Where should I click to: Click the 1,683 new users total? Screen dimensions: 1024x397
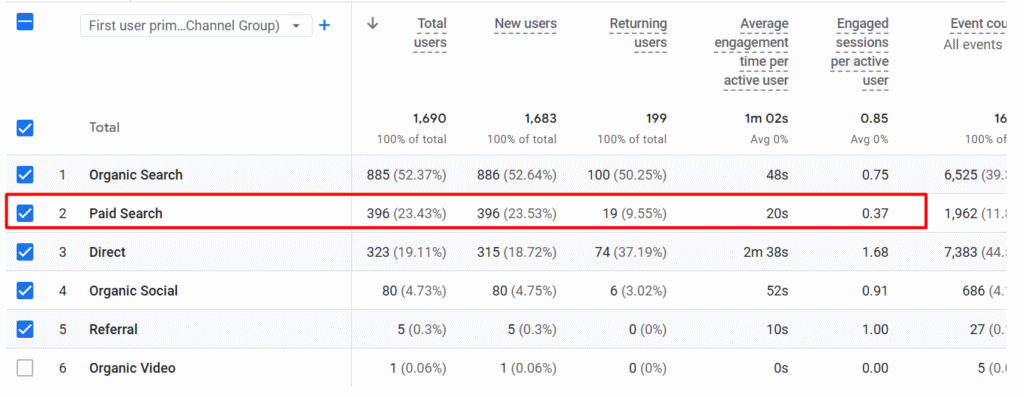(x=540, y=119)
